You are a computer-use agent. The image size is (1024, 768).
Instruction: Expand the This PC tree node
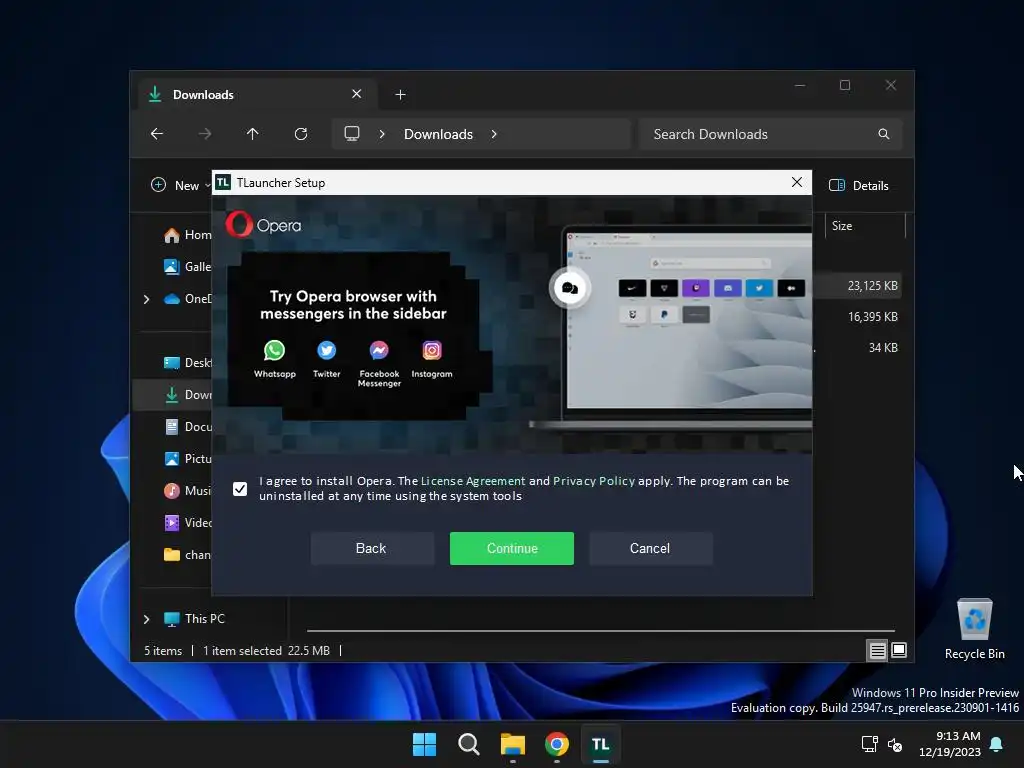pos(146,619)
